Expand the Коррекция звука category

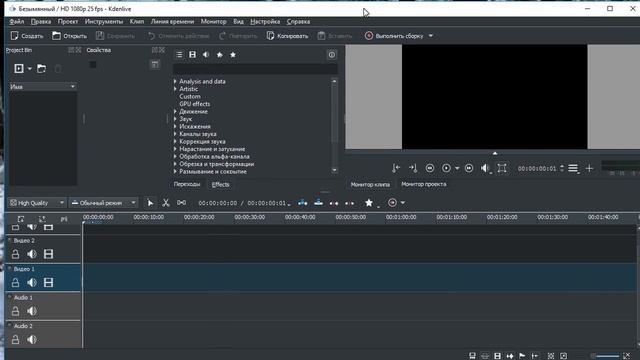[x=175, y=142]
